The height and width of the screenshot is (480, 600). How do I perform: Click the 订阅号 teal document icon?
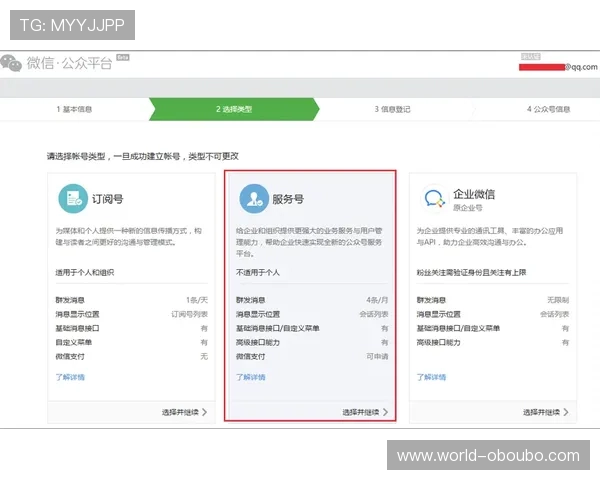73,198
